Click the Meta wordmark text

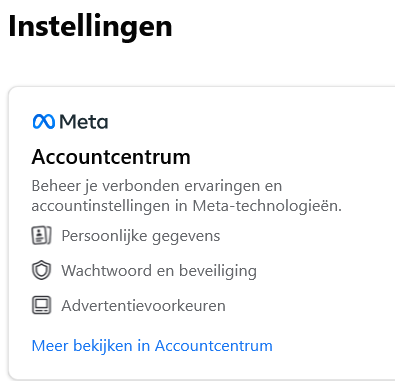84,122
